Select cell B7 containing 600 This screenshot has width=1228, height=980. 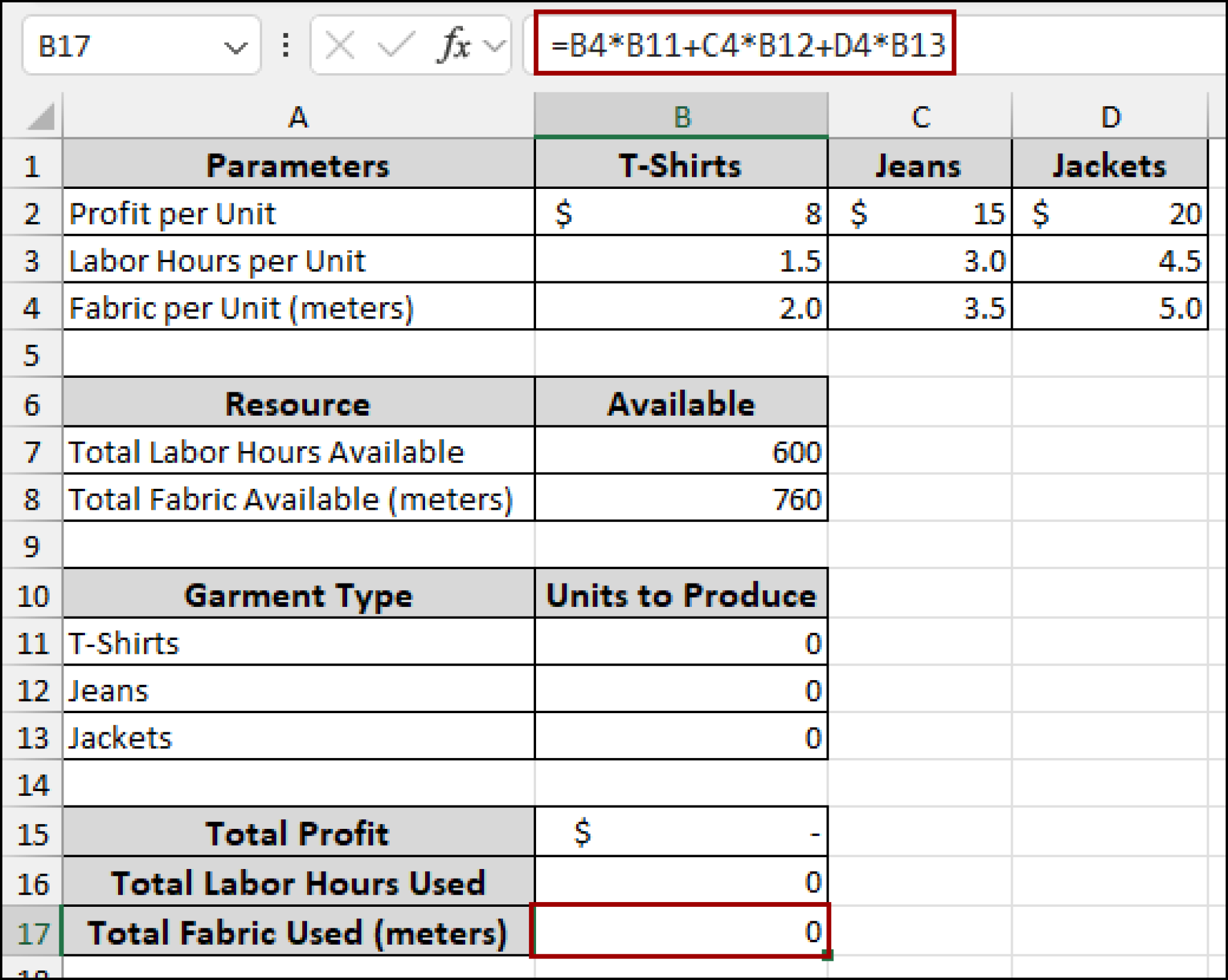681,452
